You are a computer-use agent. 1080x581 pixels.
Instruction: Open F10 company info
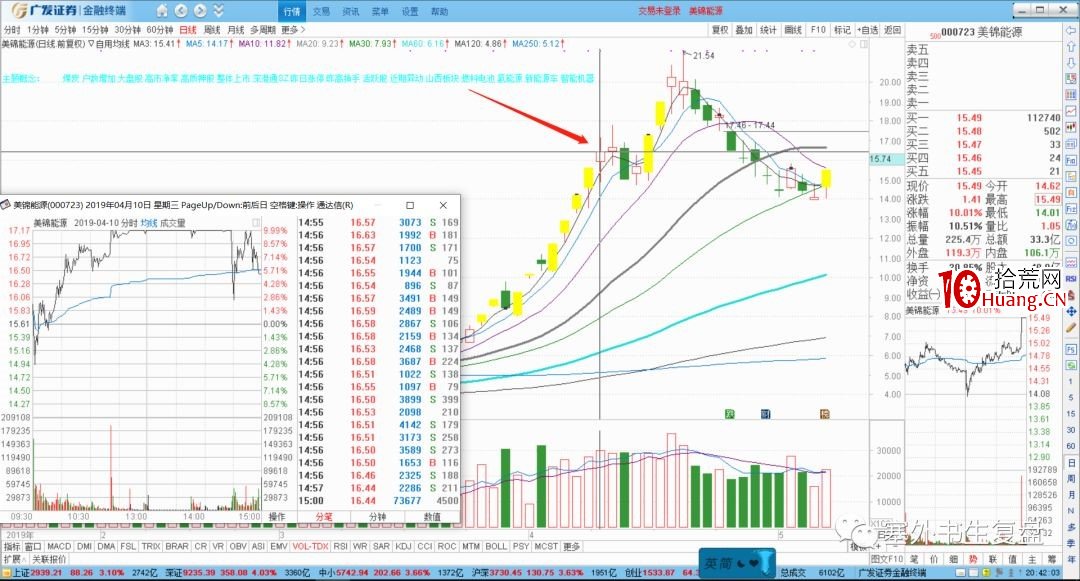coord(818,30)
